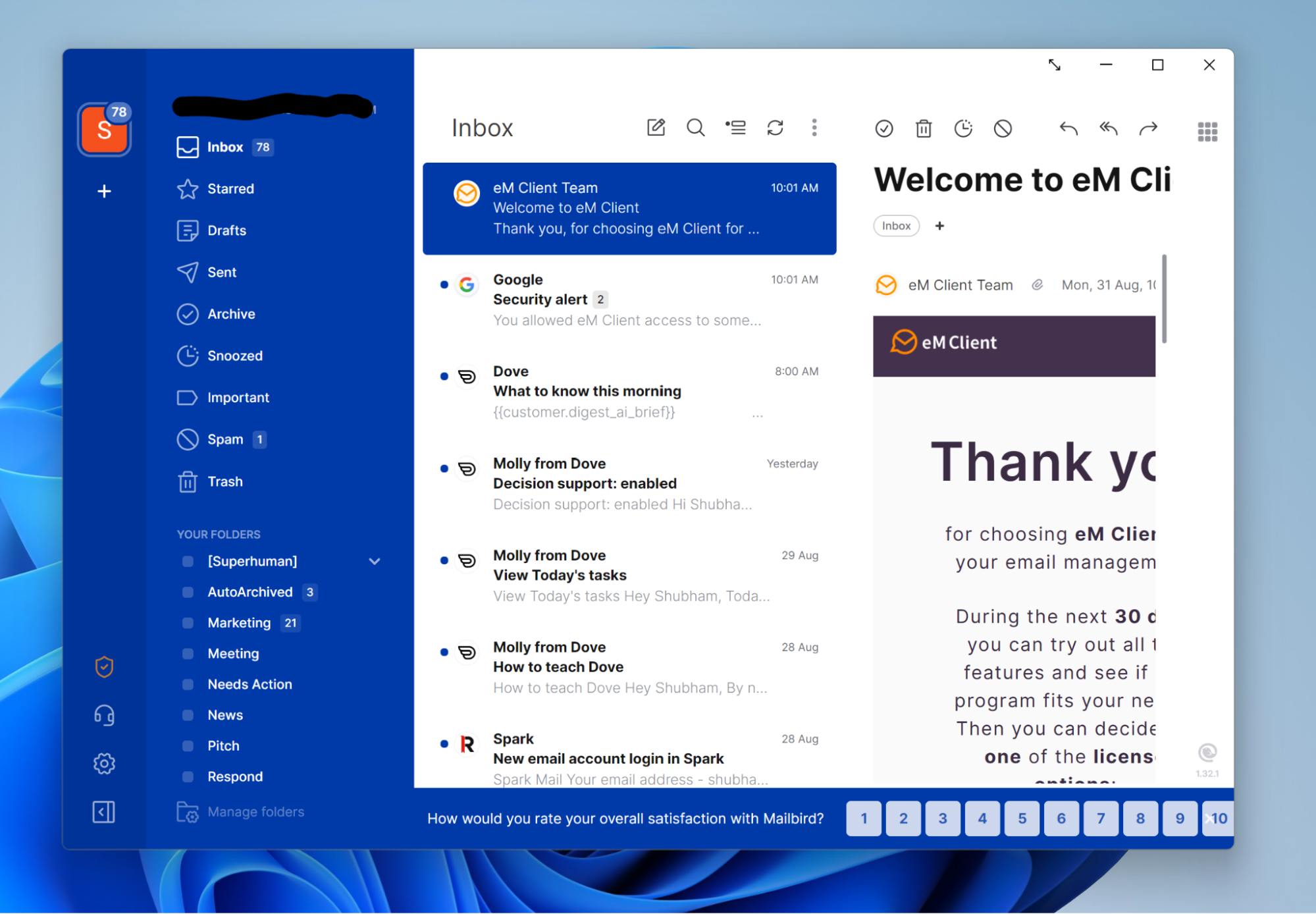Open the eM Client Team welcome email
Viewport: 1316px width, 914px height.
[629, 208]
